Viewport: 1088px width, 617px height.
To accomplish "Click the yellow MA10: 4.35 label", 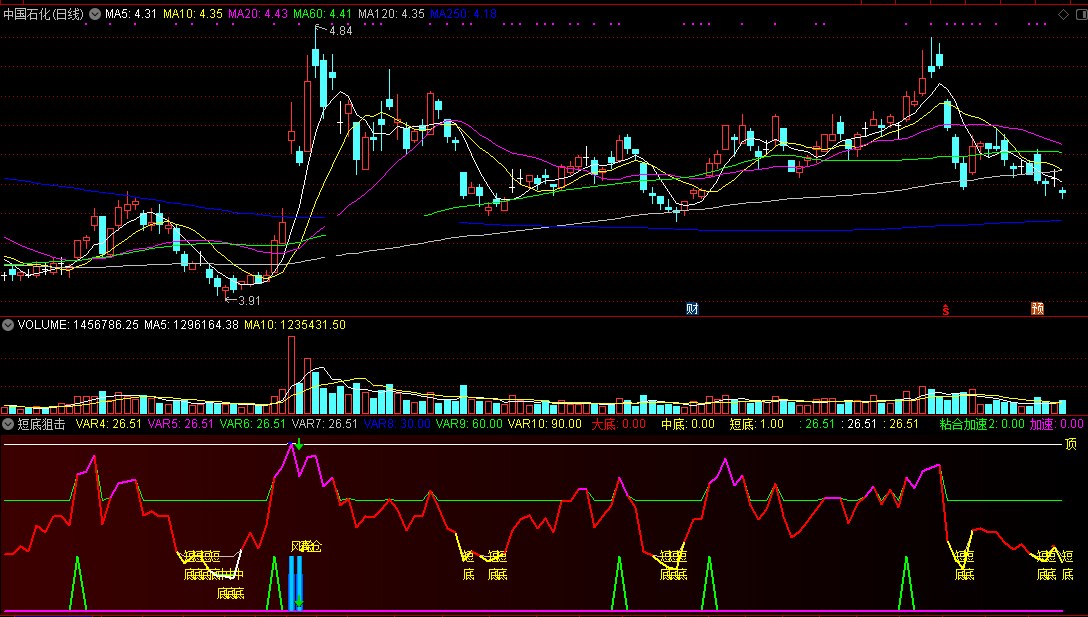I will click(193, 14).
